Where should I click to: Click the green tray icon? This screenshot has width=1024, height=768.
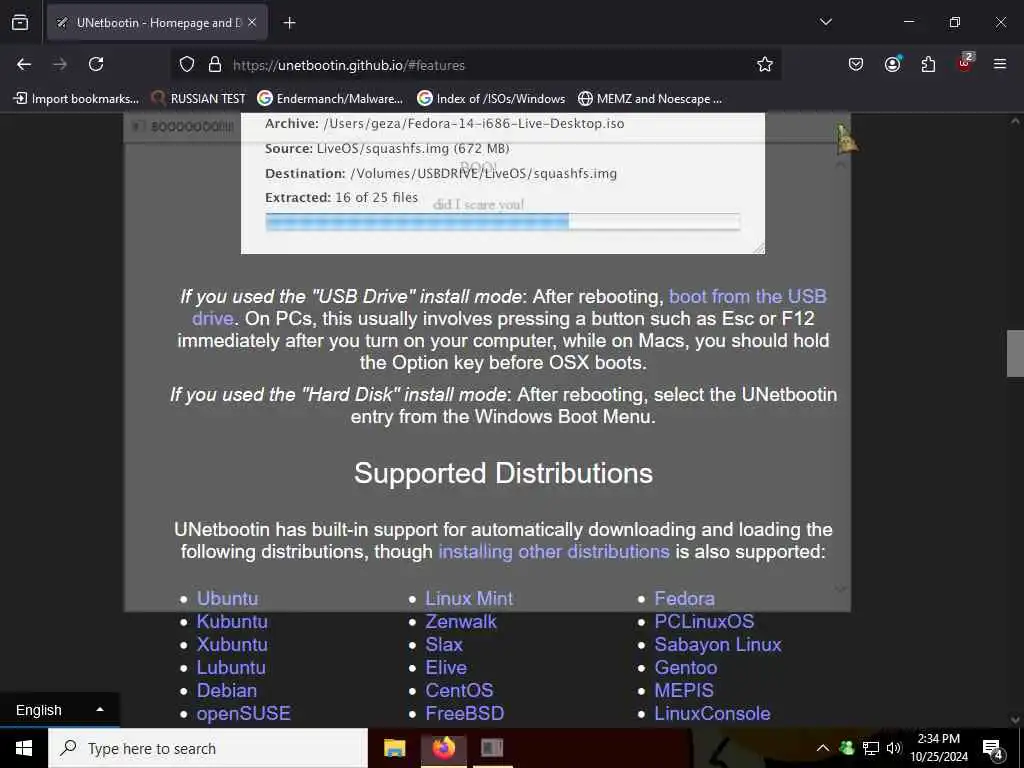(x=846, y=748)
